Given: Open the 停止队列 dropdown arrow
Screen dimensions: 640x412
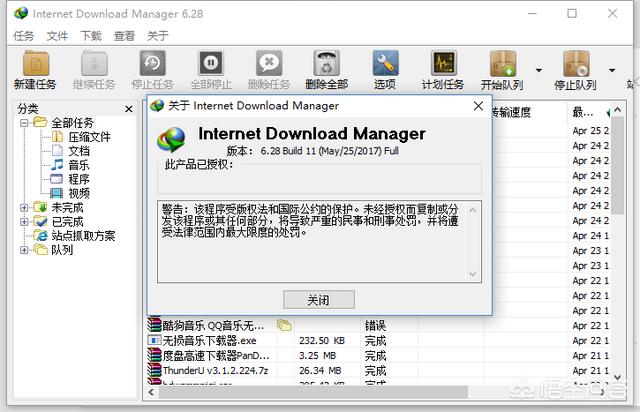Looking at the screenshot, I should [612, 70].
